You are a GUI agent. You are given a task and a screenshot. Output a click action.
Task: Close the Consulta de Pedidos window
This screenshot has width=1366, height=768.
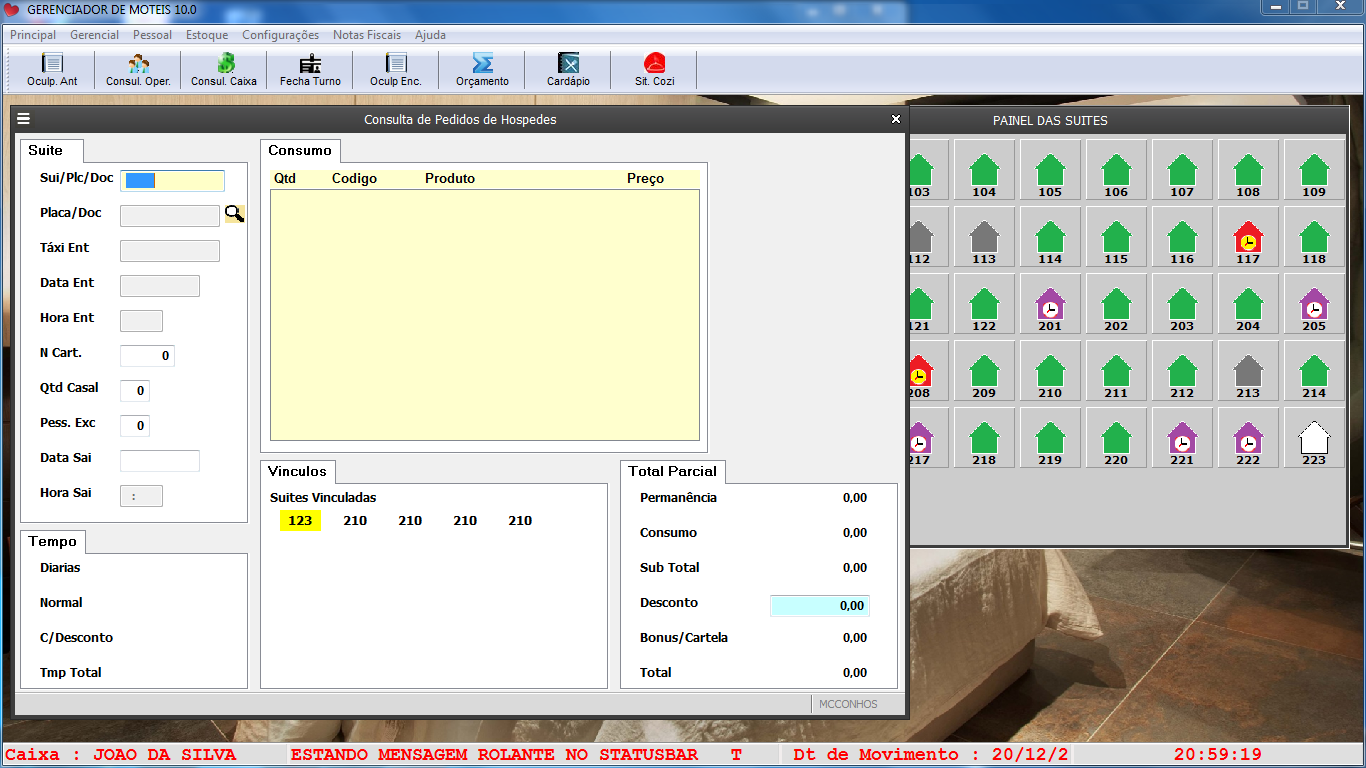(x=896, y=119)
